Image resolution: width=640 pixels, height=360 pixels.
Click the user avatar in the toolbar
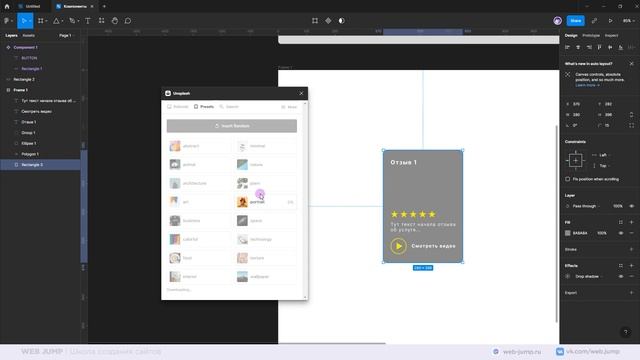point(557,20)
